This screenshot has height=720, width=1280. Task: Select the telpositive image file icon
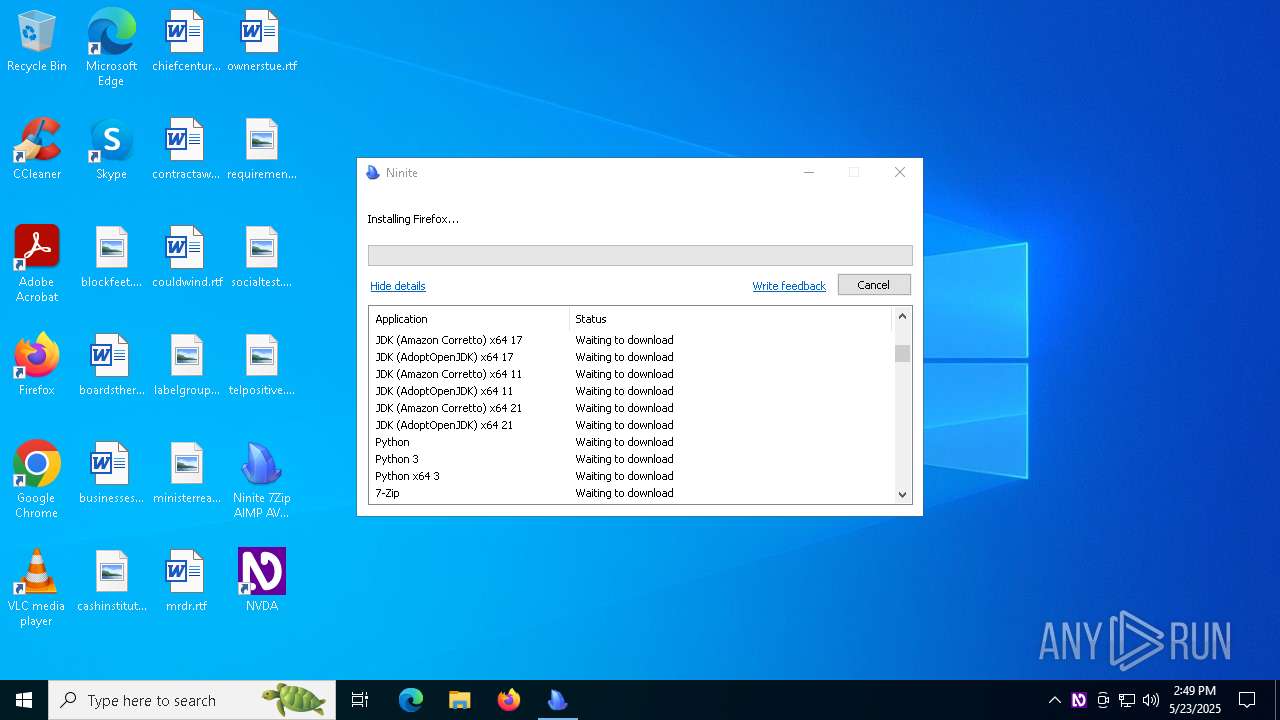click(262, 366)
